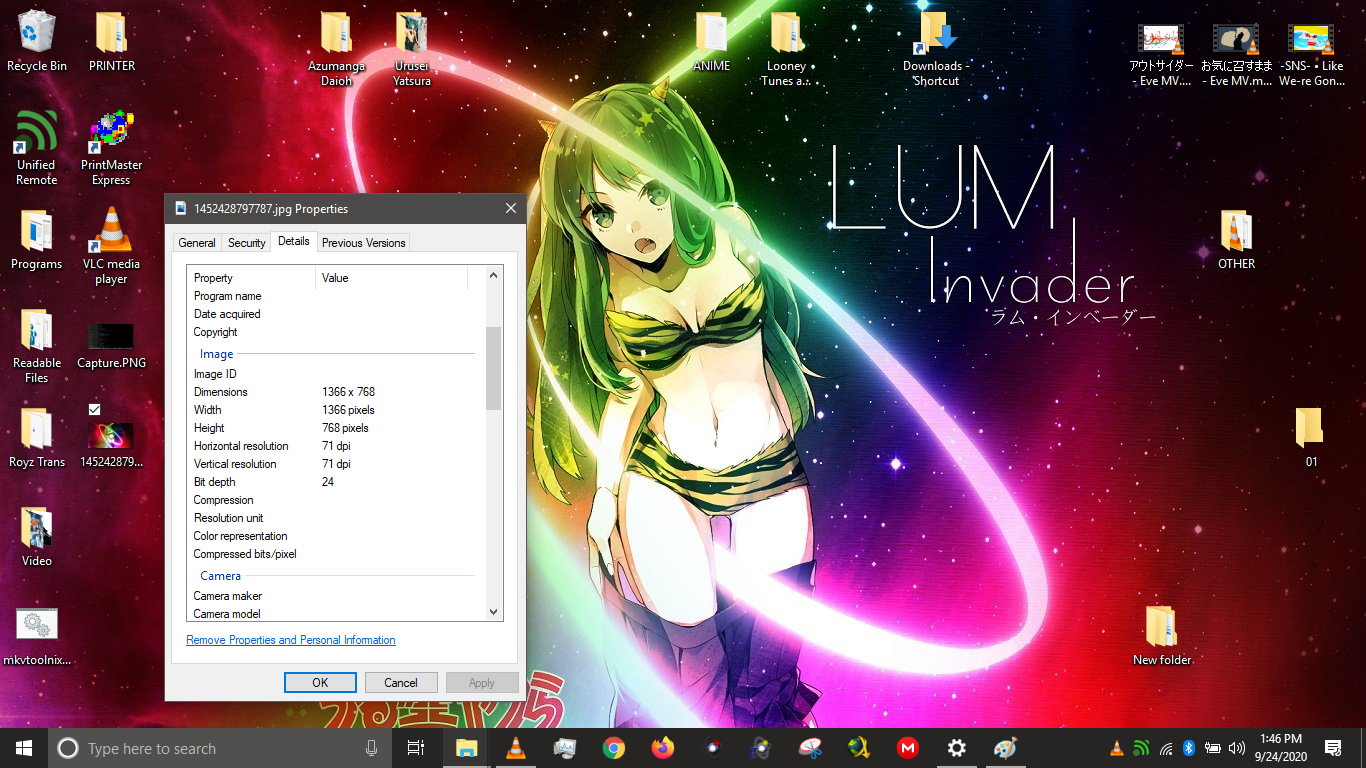The image size is (1366, 768).
Task: Switch to the Security tab
Action: click(x=247, y=243)
